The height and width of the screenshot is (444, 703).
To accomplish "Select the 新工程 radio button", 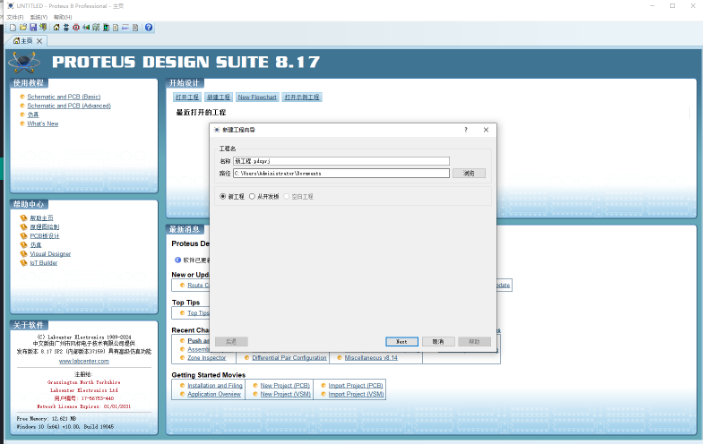I will click(x=223, y=197).
